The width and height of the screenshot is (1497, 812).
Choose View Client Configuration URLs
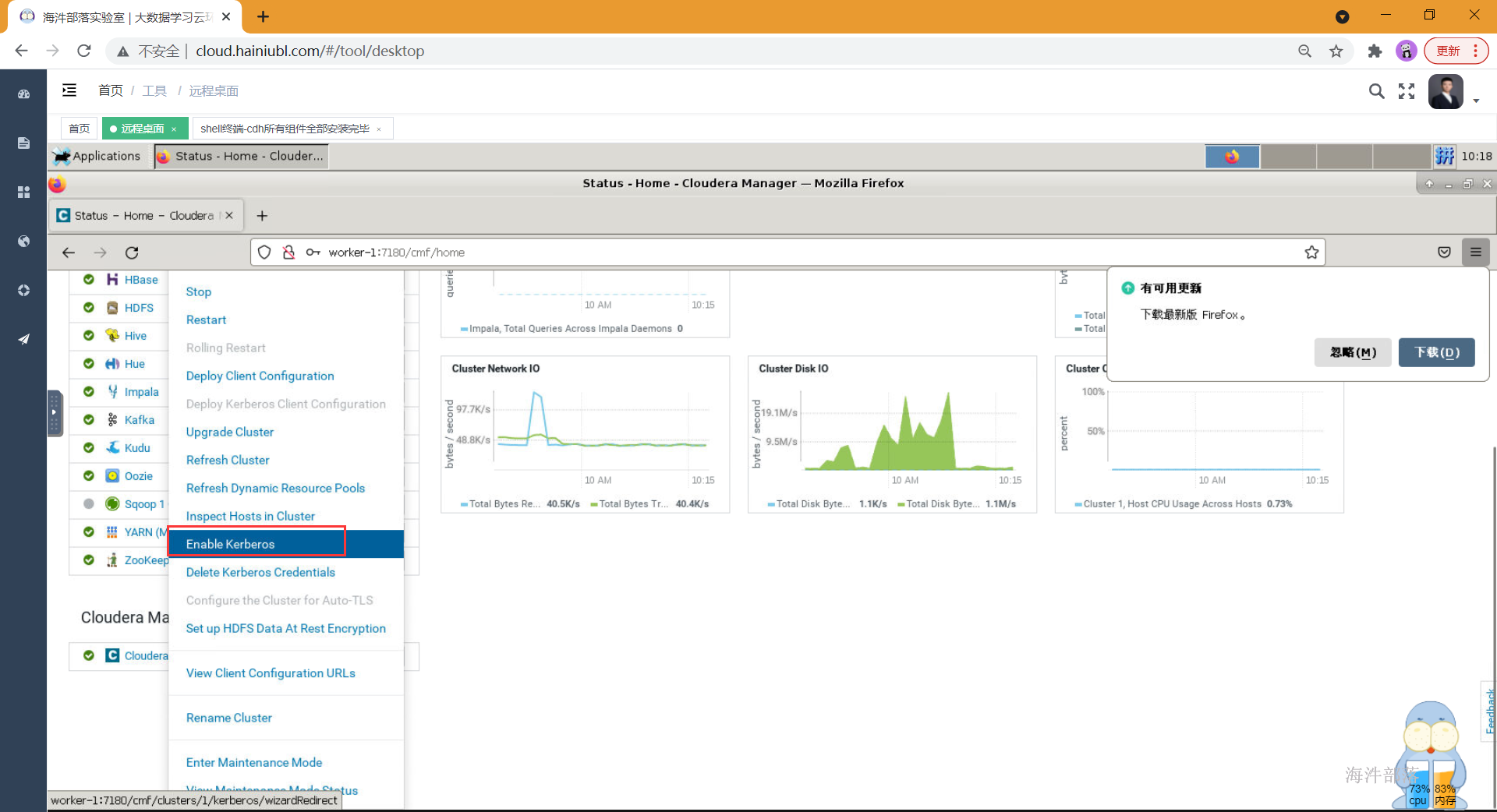coord(271,673)
